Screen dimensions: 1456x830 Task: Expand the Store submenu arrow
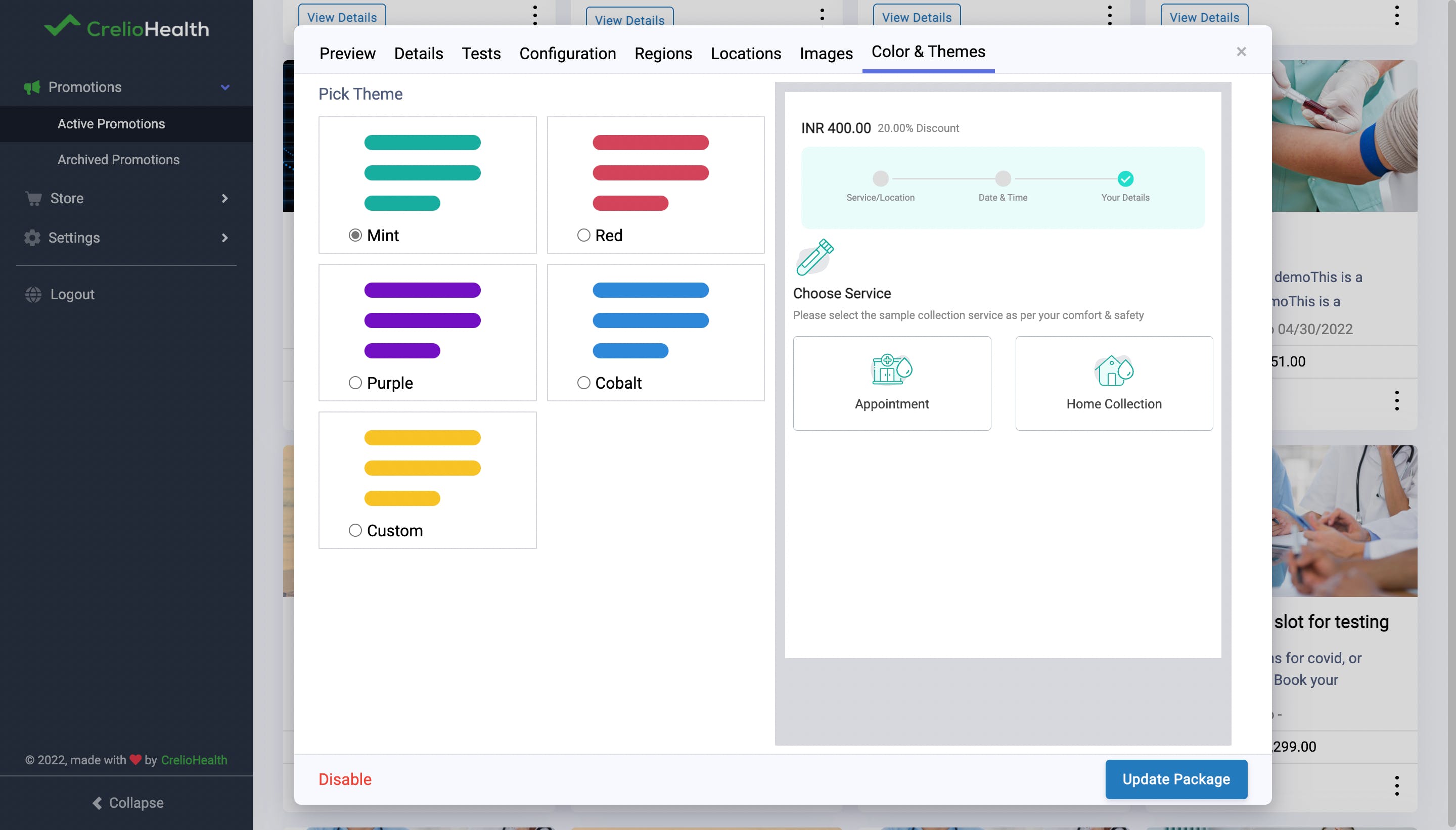coord(224,198)
